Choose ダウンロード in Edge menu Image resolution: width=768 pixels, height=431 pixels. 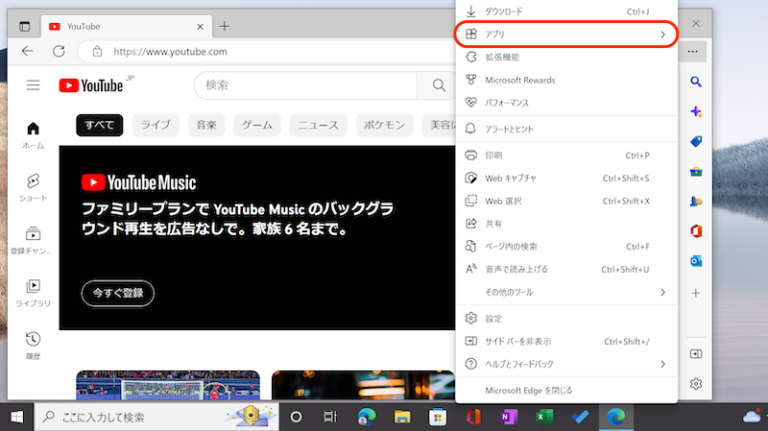click(x=567, y=11)
